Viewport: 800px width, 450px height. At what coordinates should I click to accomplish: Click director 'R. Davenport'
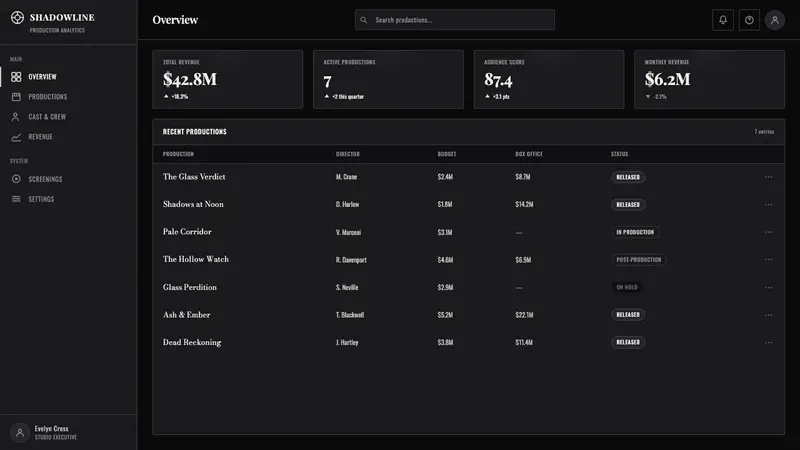pyautogui.click(x=351, y=260)
